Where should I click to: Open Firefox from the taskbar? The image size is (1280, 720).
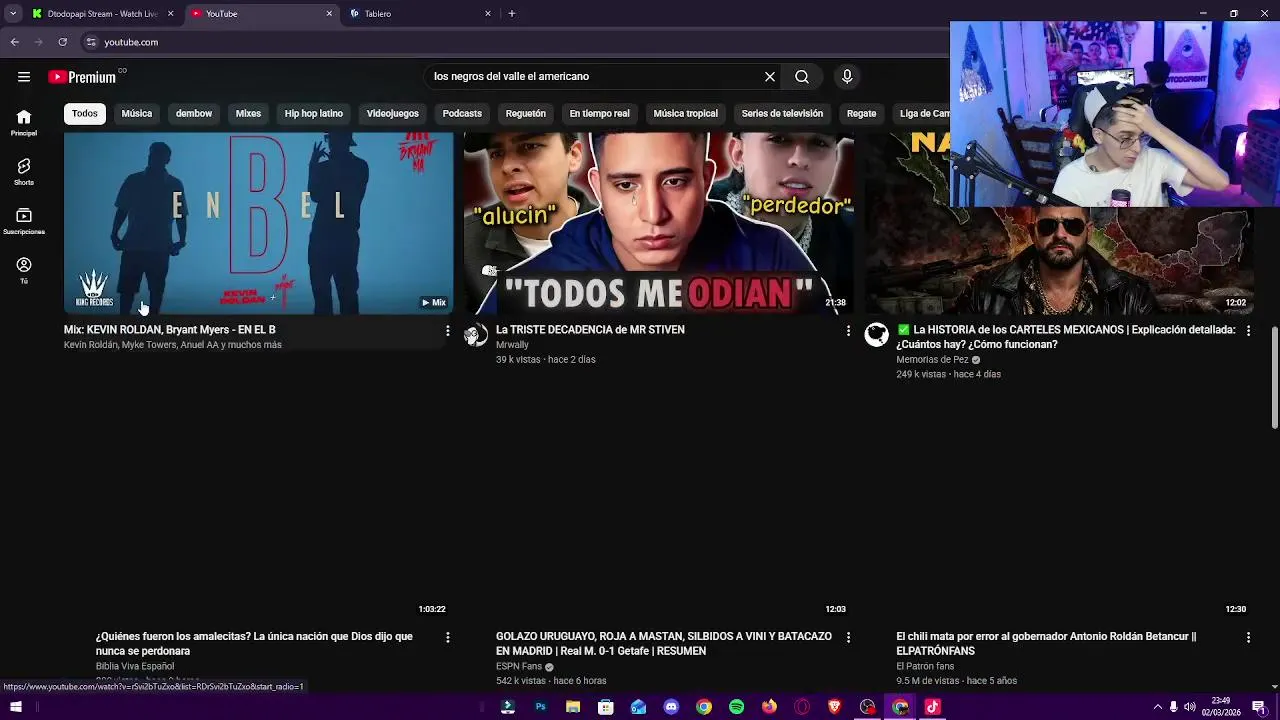click(769, 707)
